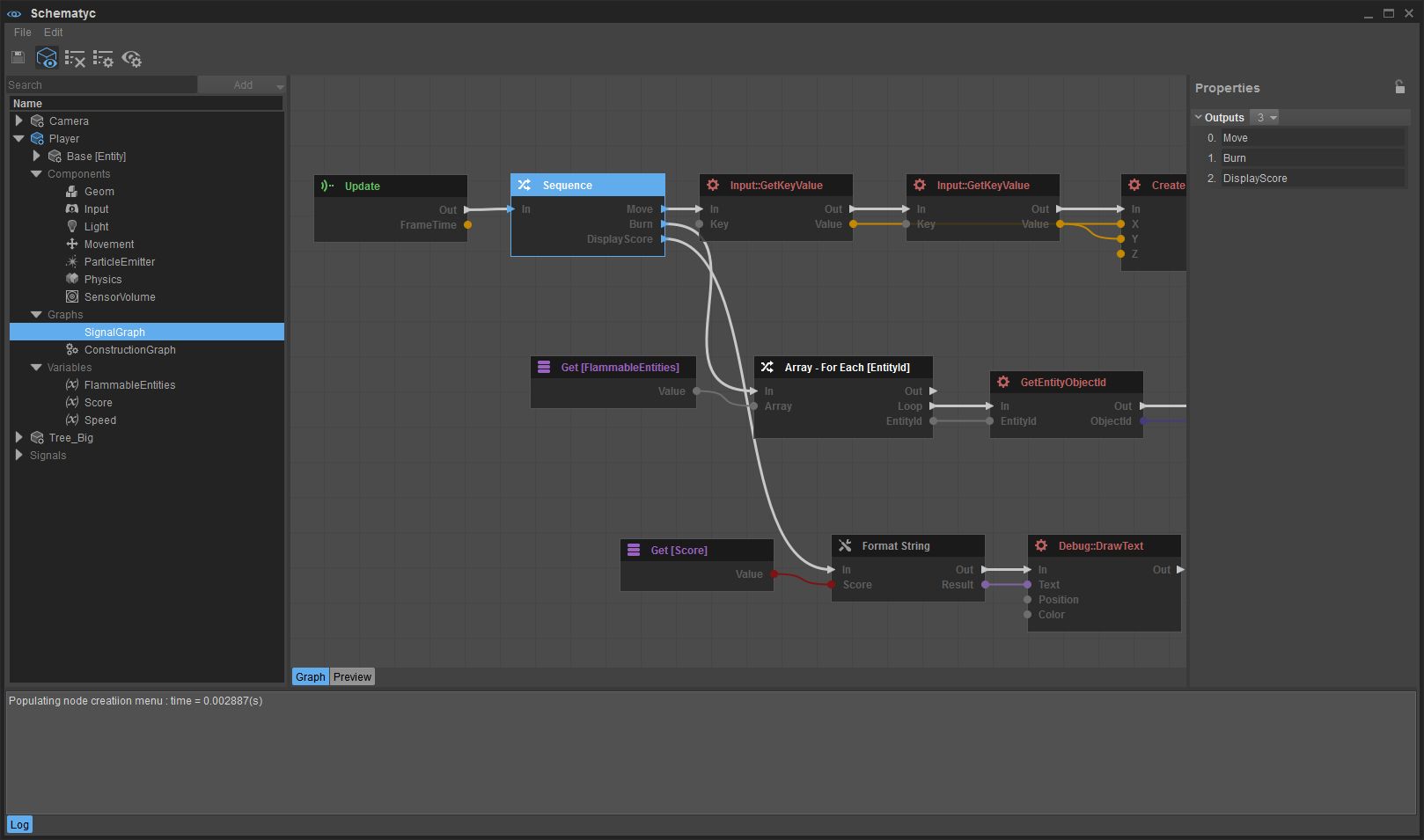Click the Log button at the bottom
Viewport: 1424px width, 840px height.
[19, 824]
